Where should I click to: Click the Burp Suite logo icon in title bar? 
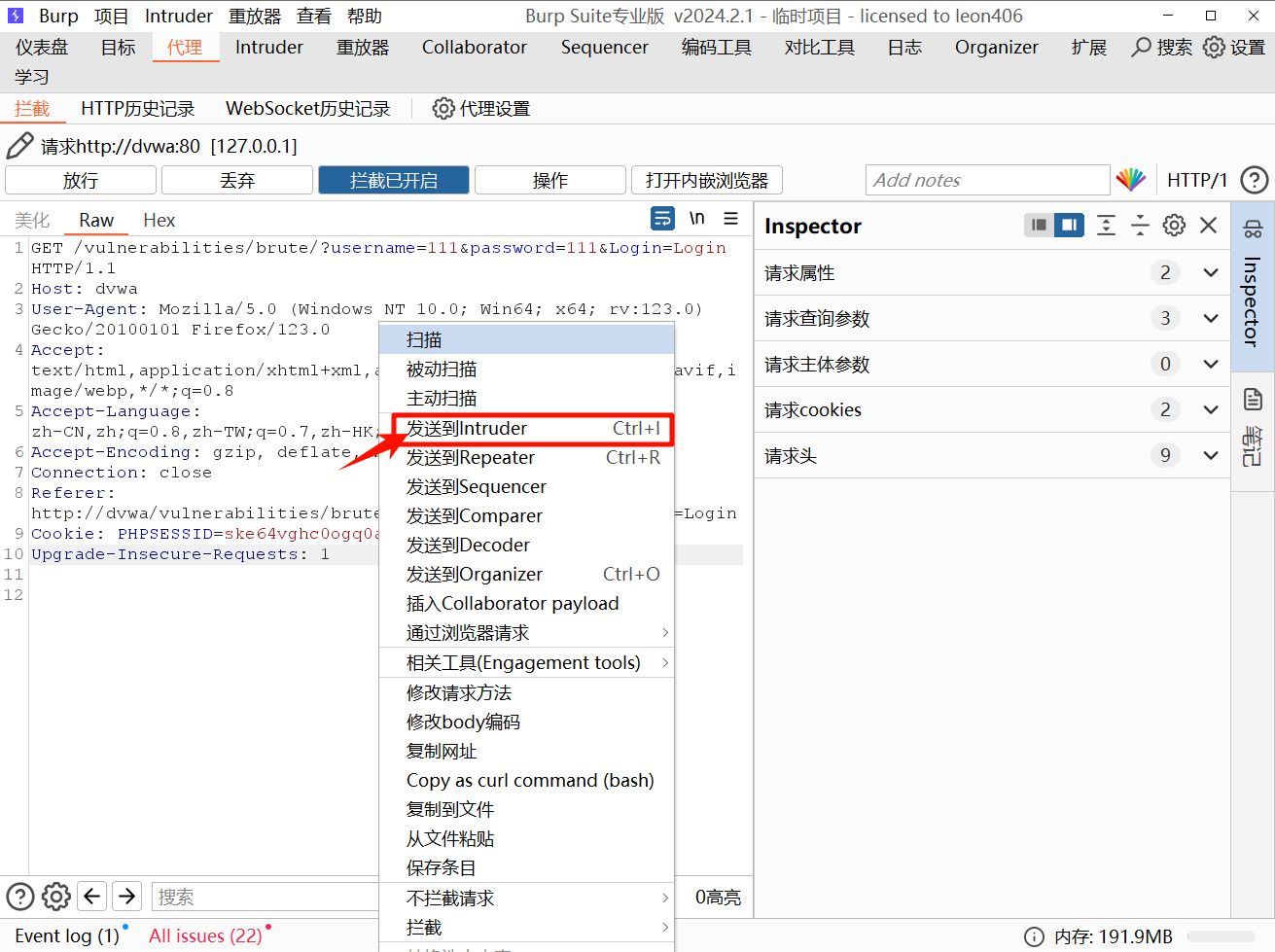pos(16,16)
